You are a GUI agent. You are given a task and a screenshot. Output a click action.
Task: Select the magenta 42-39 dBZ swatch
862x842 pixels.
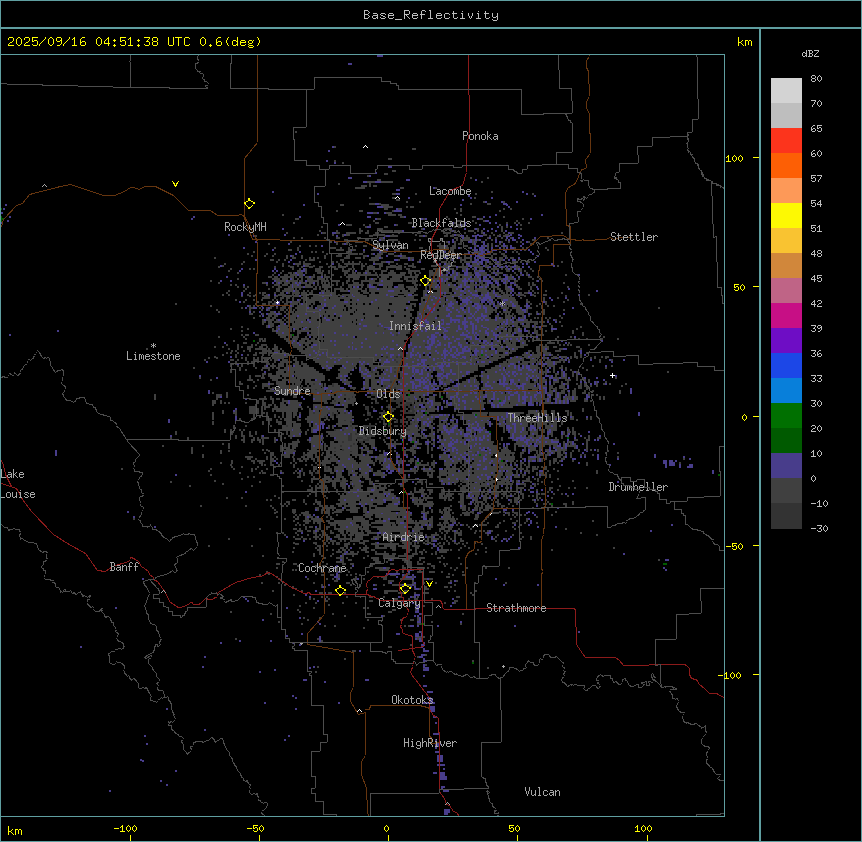pos(786,315)
